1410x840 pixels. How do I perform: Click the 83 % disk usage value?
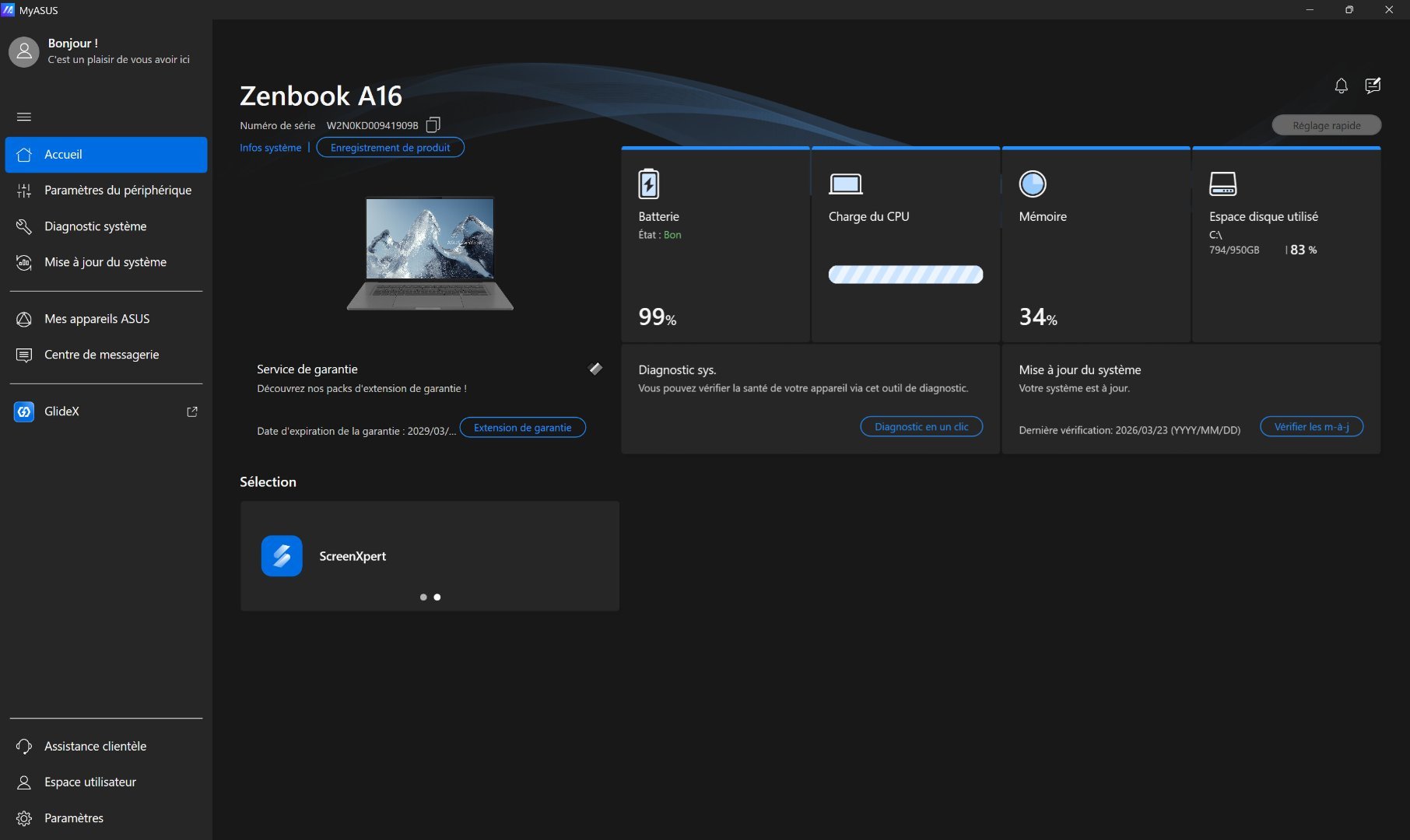(x=1303, y=250)
